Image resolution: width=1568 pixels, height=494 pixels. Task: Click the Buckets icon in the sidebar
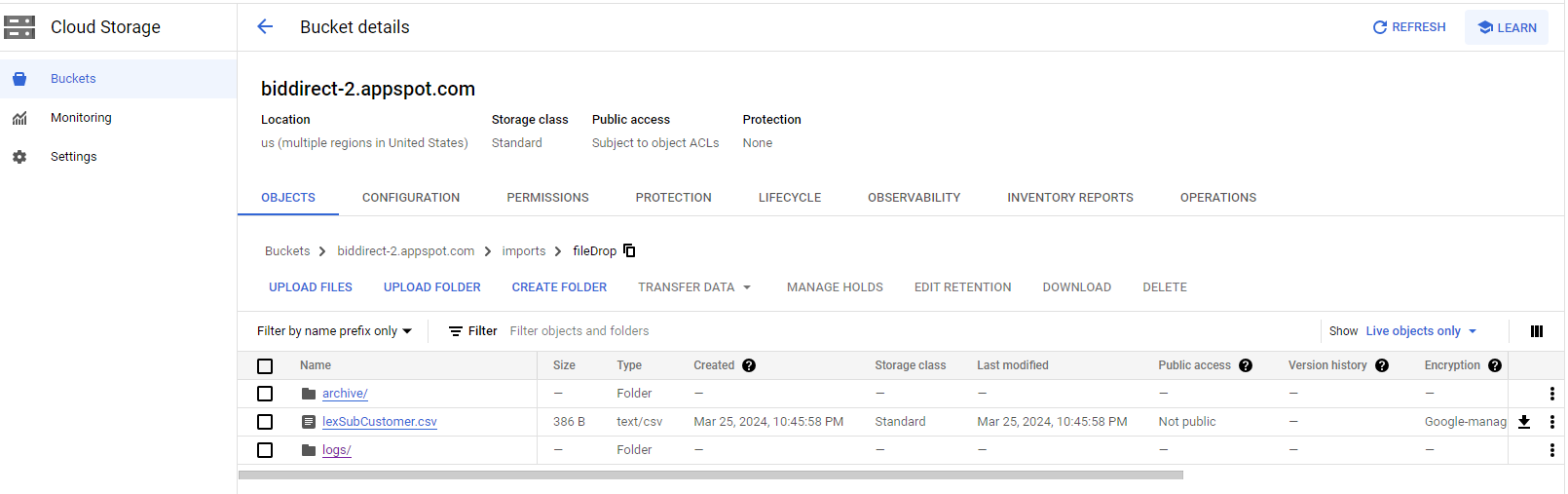point(19,79)
